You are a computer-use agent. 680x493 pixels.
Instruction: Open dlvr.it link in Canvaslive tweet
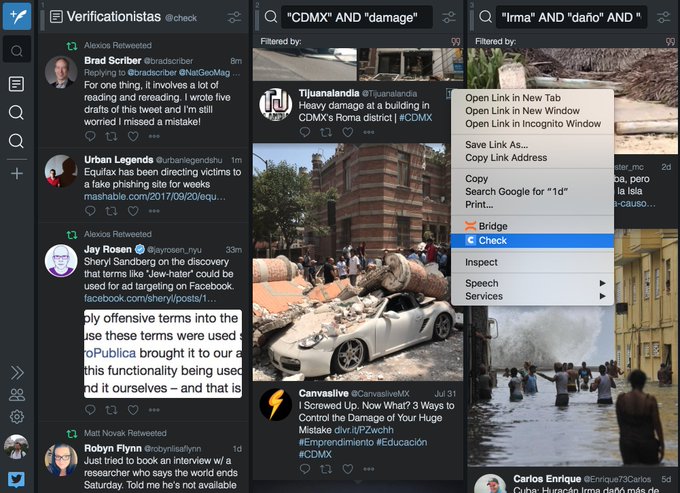pos(364,430)
